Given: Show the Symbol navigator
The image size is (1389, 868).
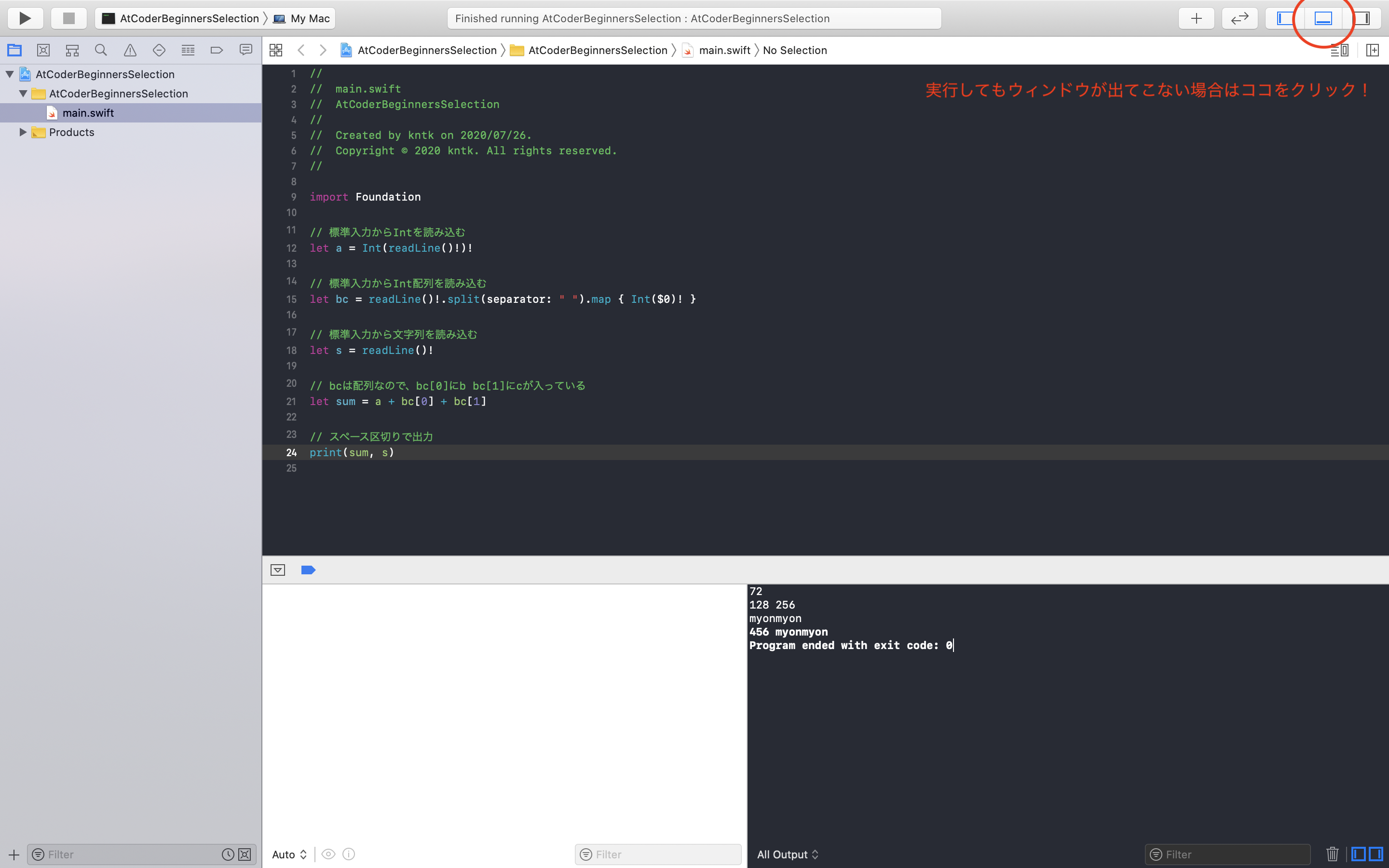Looking at the screenshot, I should tap(72, 51).
